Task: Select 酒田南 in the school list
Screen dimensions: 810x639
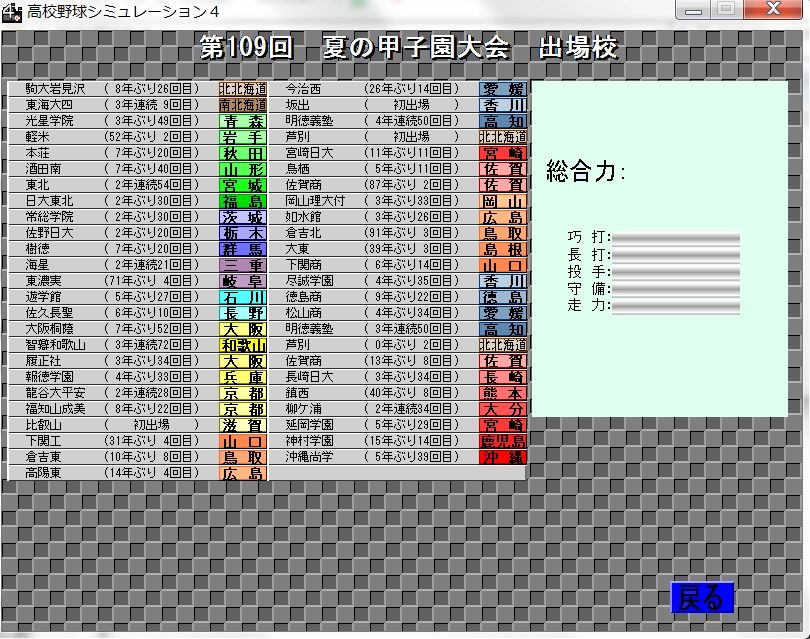Action: click(138, 168)
